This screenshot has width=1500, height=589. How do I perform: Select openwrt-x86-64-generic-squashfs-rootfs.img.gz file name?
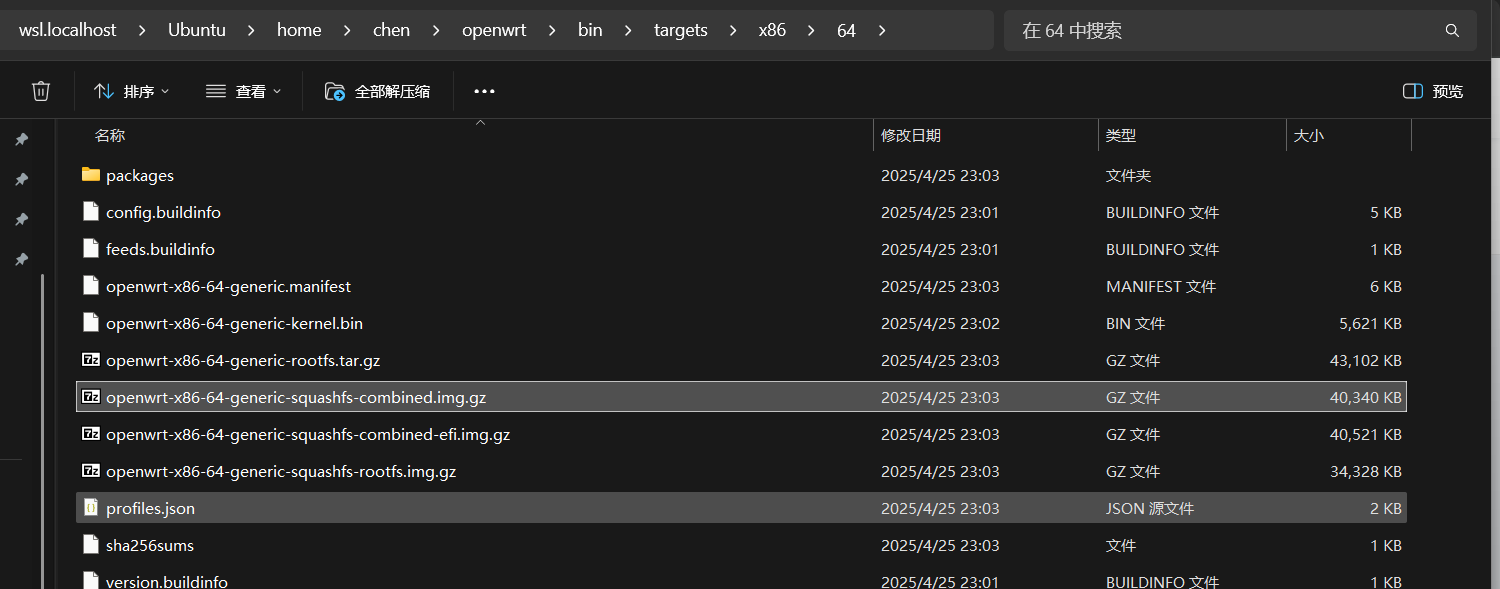click(281, 472)
